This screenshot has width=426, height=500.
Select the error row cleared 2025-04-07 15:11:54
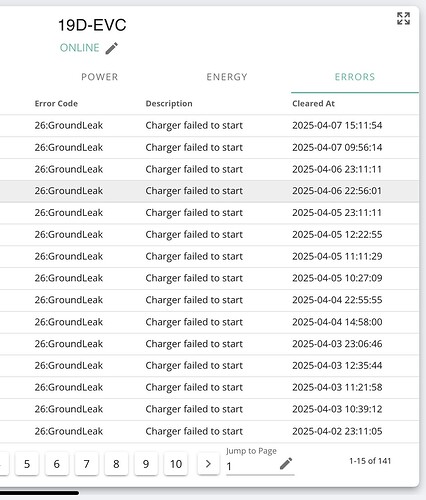click(209, 126)
